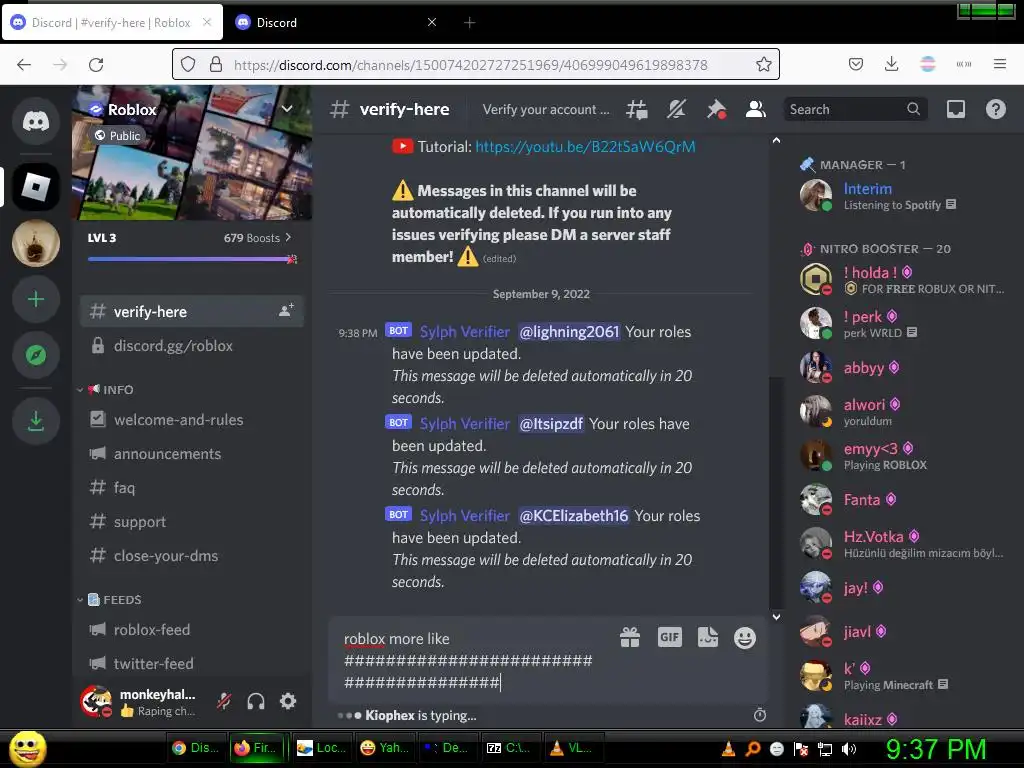Open member abbyy profile

[x=906, y=368]
